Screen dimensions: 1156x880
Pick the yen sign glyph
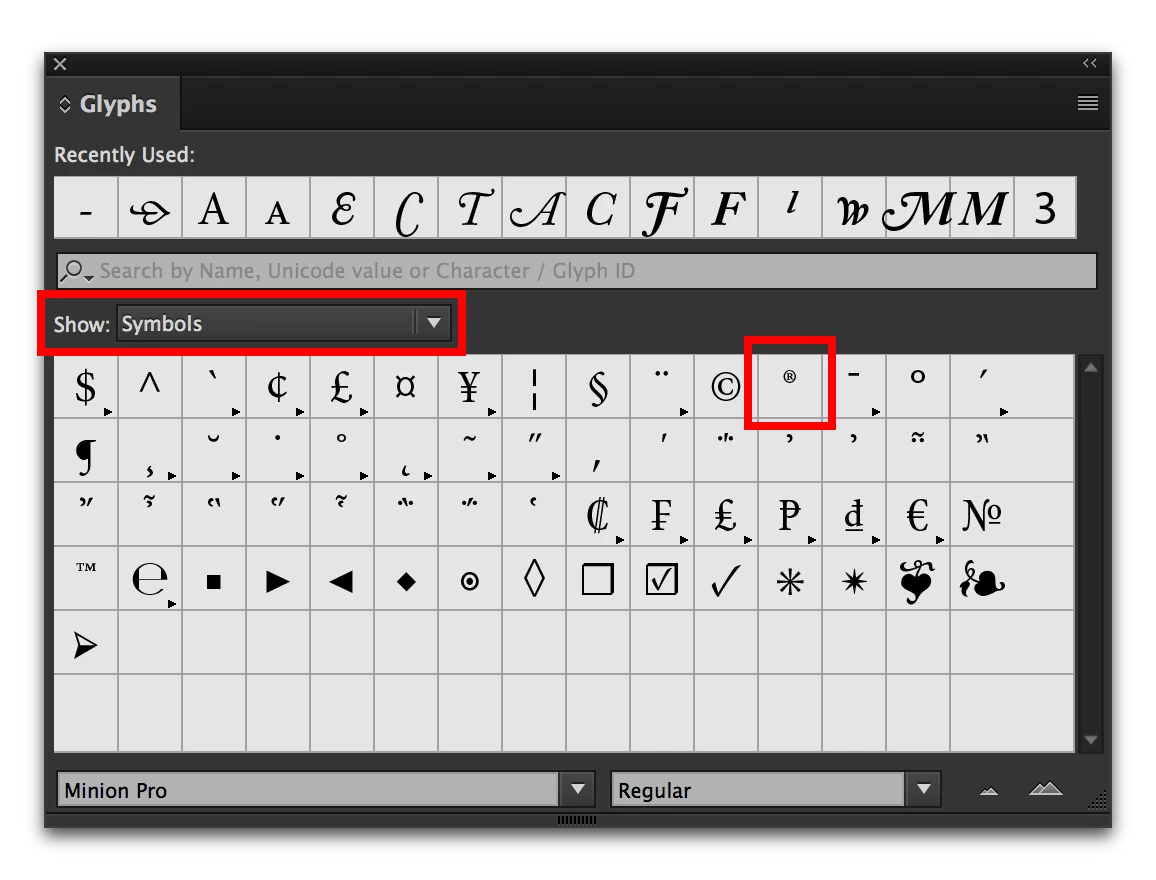coord(470,386)
